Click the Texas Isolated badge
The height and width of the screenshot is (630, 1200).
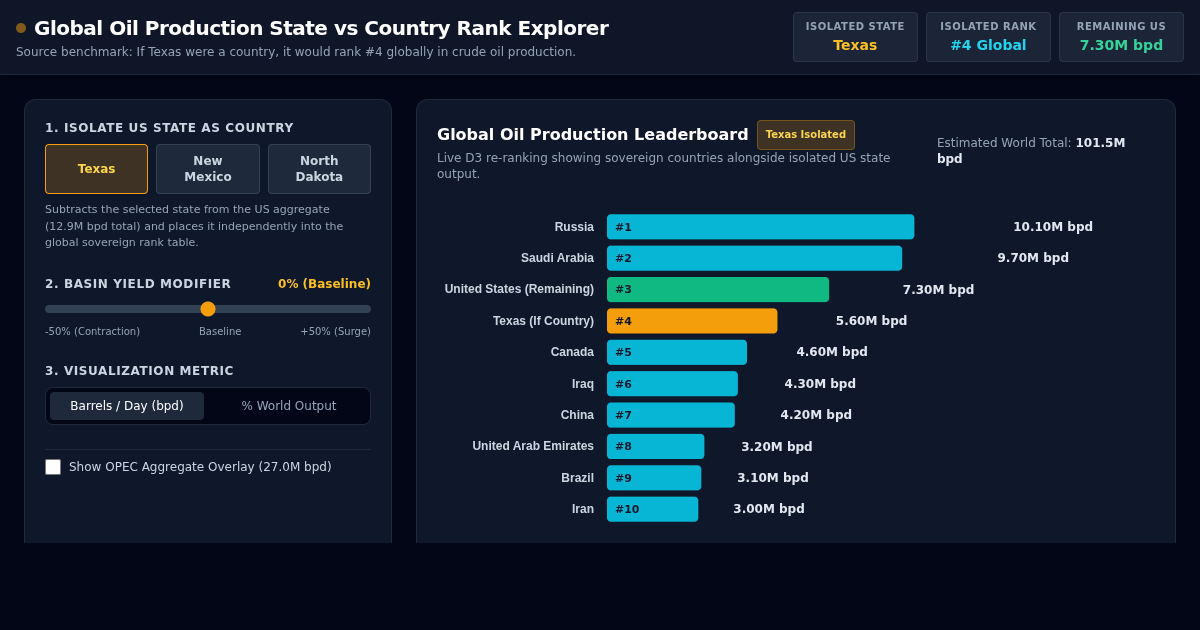[x=806, y=135]
